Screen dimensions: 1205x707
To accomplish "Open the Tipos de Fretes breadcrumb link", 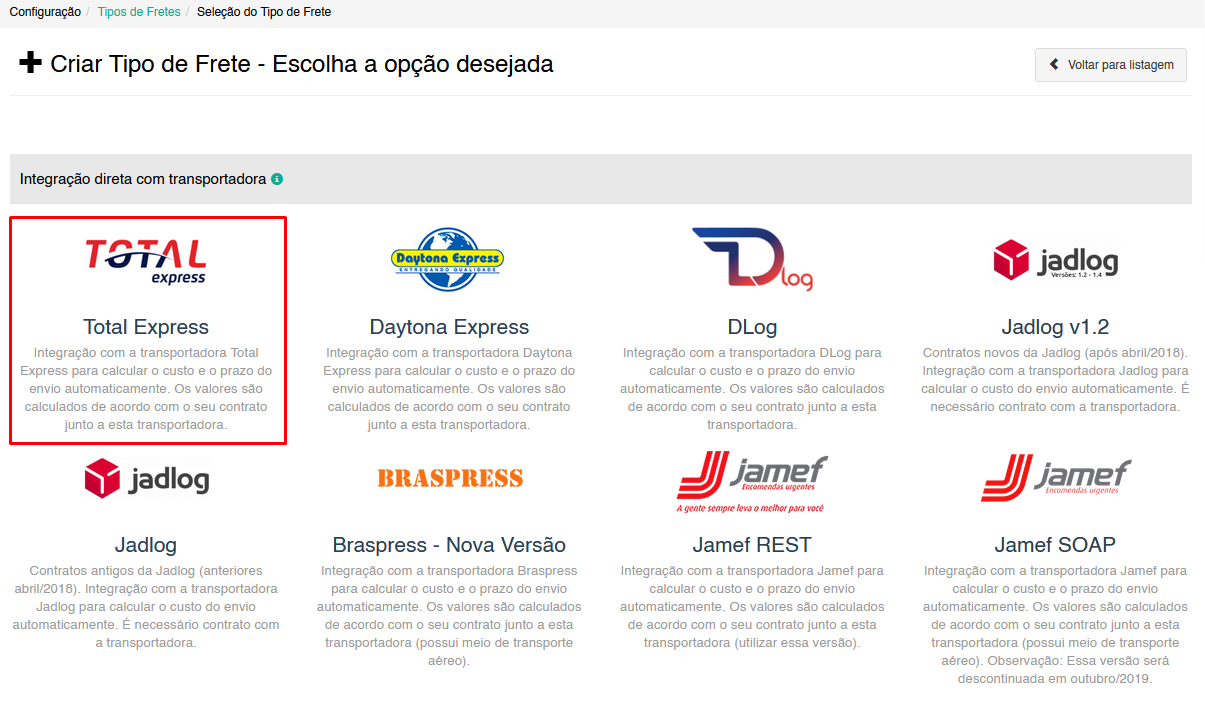I will point(139,12).
